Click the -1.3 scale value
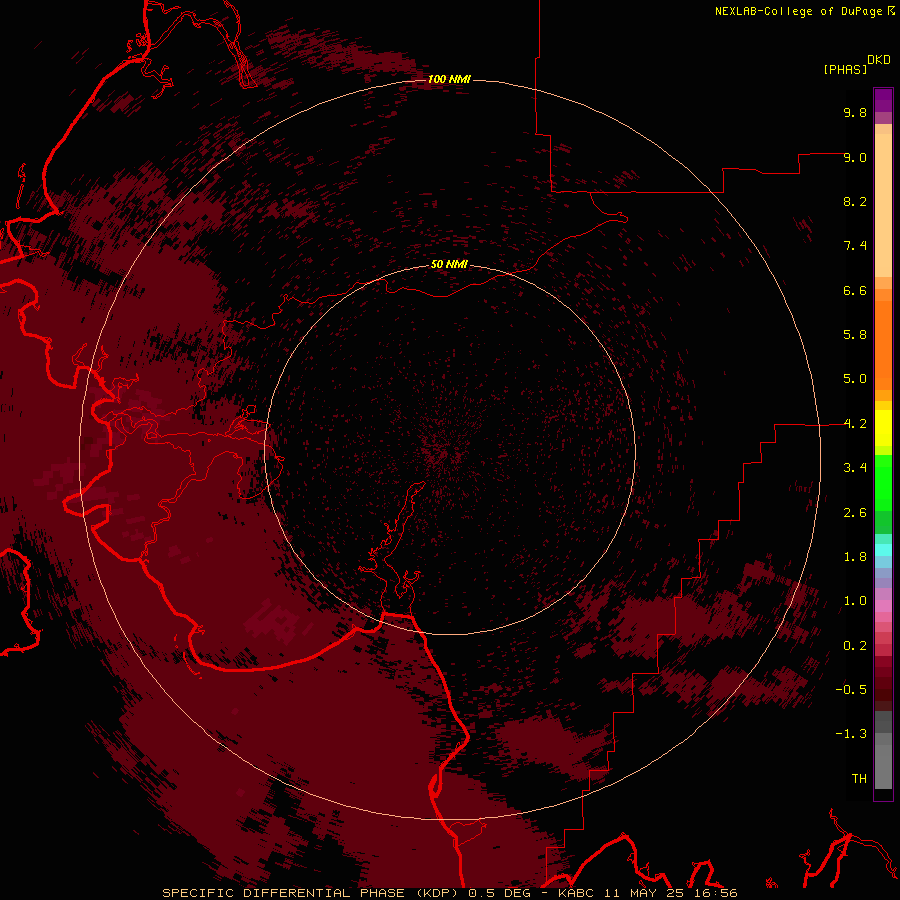 pyautogui.click(x=851, y=735)
